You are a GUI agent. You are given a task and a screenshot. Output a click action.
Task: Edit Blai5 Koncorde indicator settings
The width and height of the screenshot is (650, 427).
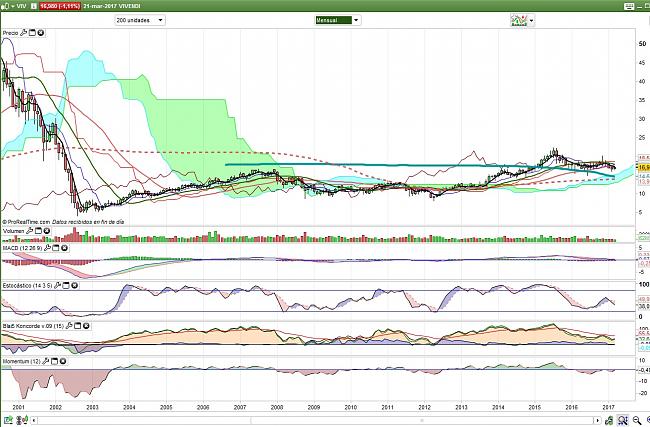coord(69,325)
